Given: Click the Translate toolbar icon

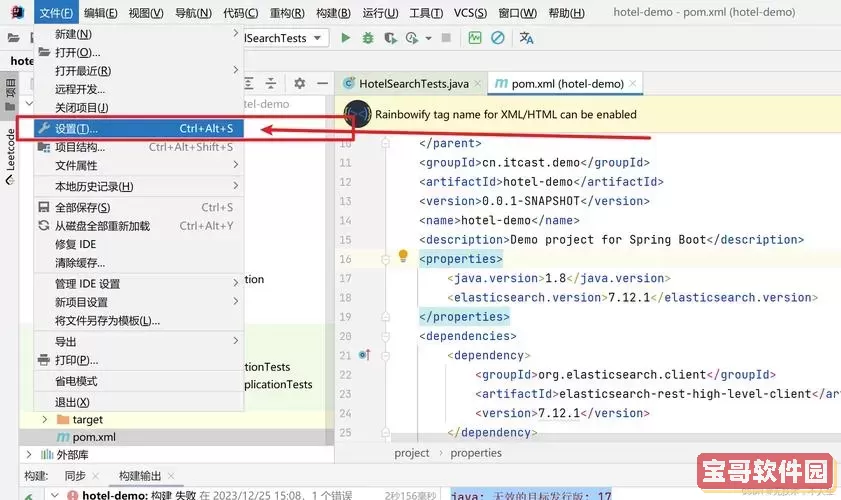Looking at the screenshot, I should point(526,38).
